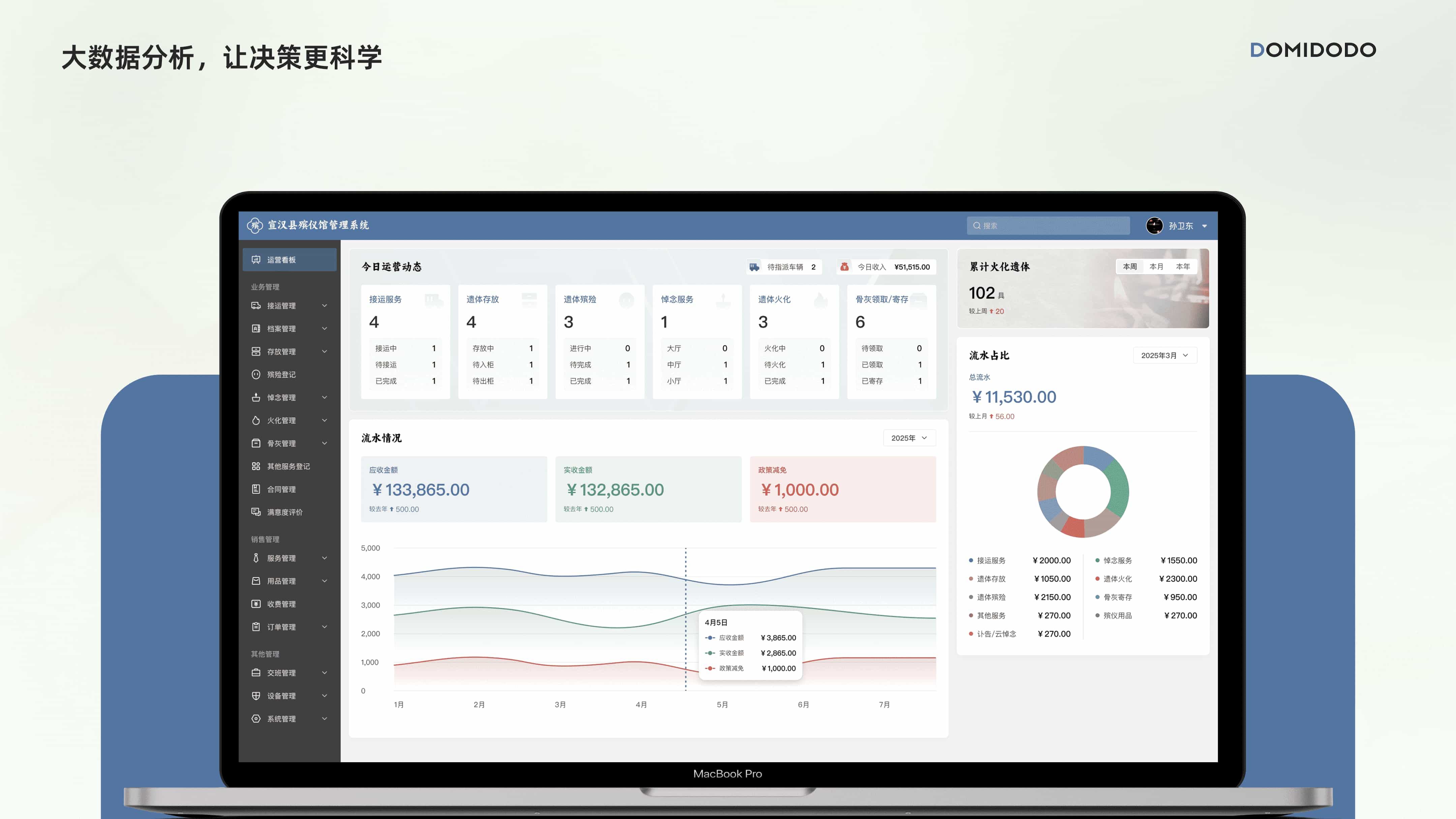Click the 应收金额 summary card
This screenshot has width=1456, height=819.
454,489
